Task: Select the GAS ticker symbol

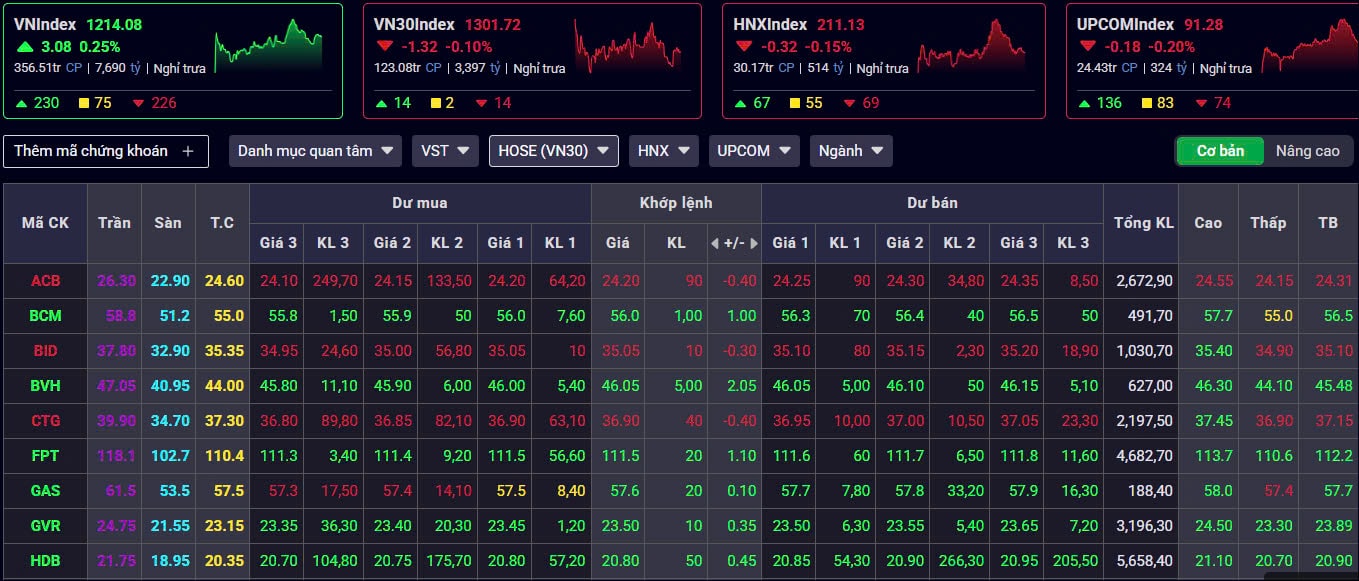Action: click(x=45, y=491)
